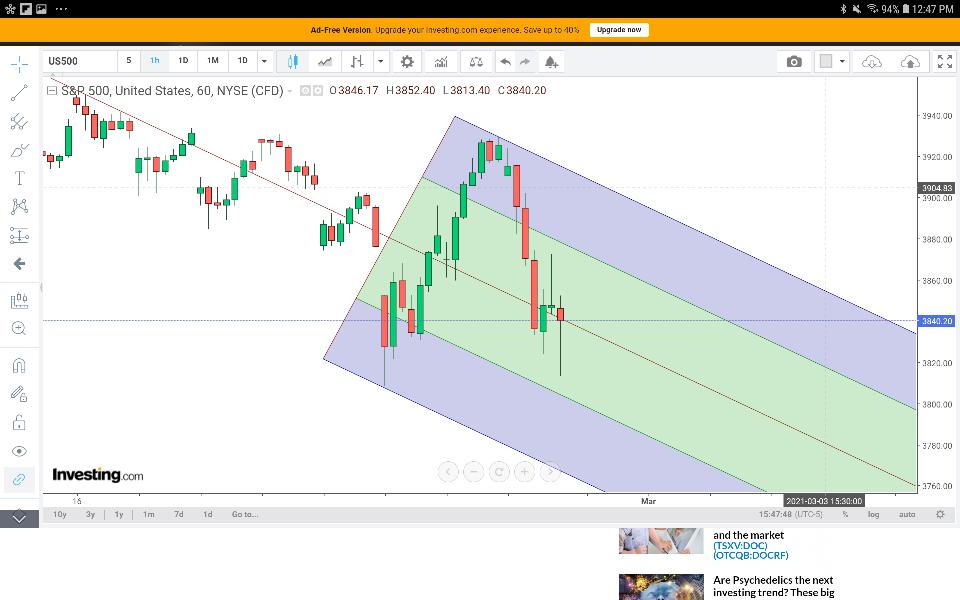The height and width of the screenshot is (600, 960).
Task: Click the US500 symbol input field
Action: 80,61
